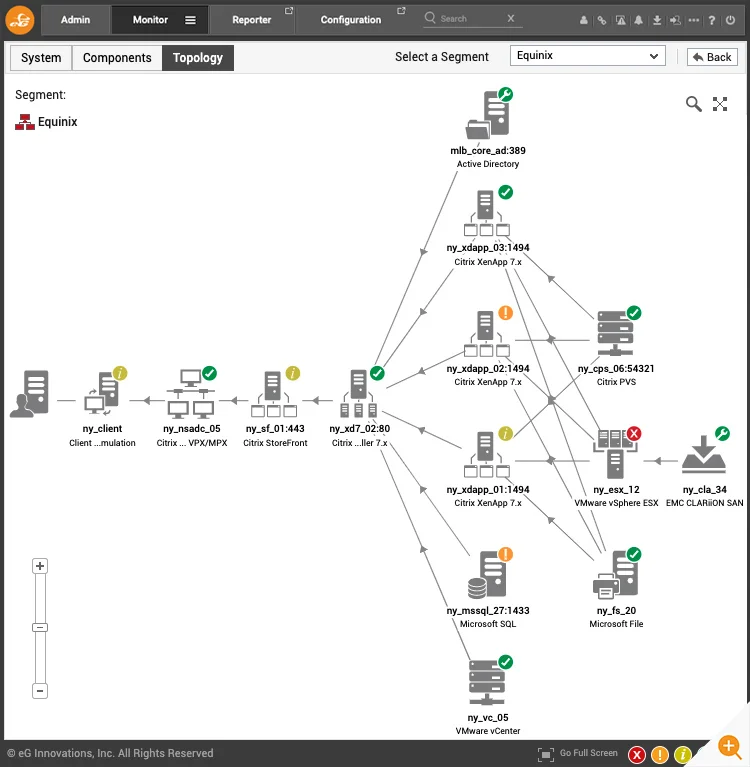750x767 pixels.
Task: Open the alarm warning triangle icon
Action: [x=621, y=20]
